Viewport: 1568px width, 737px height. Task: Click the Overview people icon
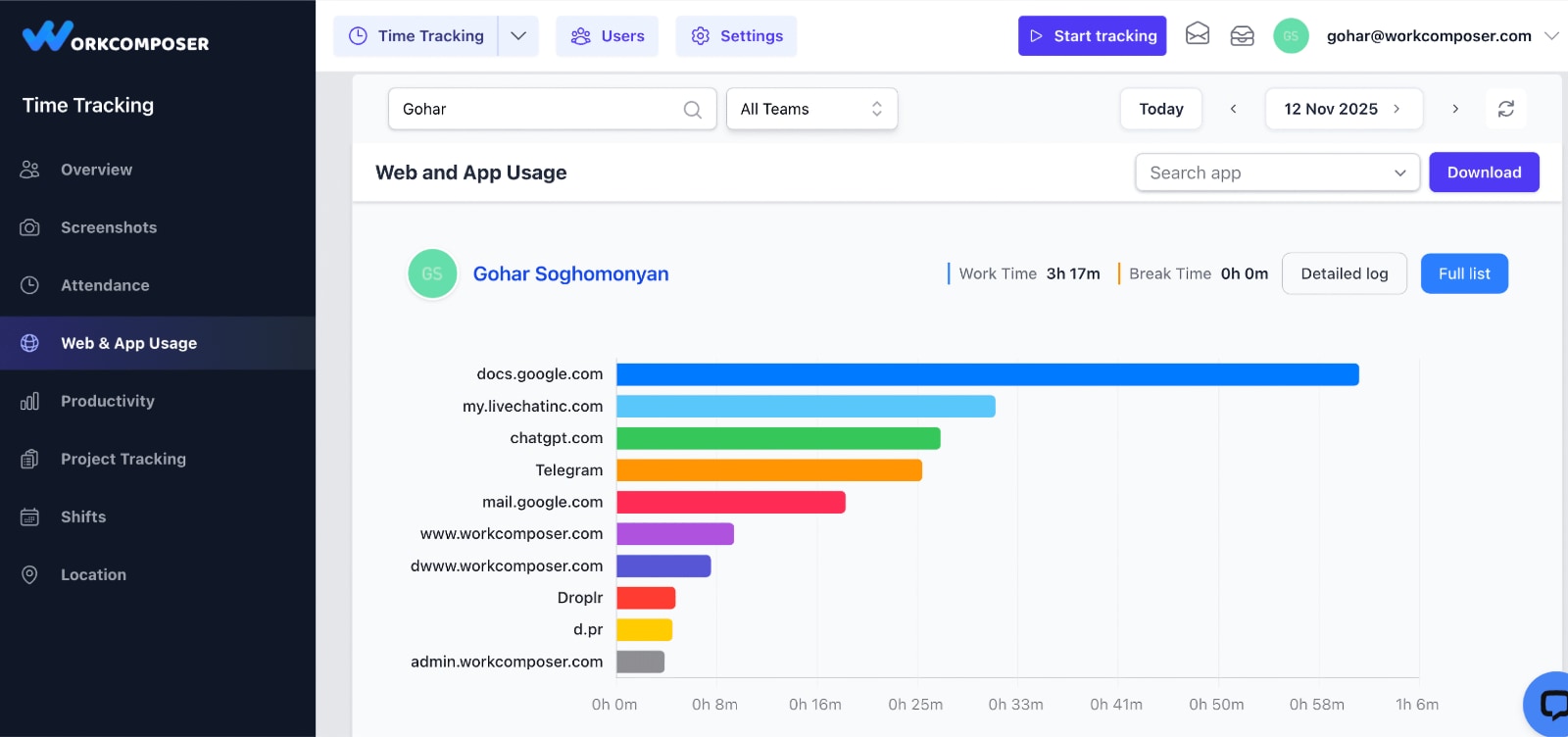29,170
